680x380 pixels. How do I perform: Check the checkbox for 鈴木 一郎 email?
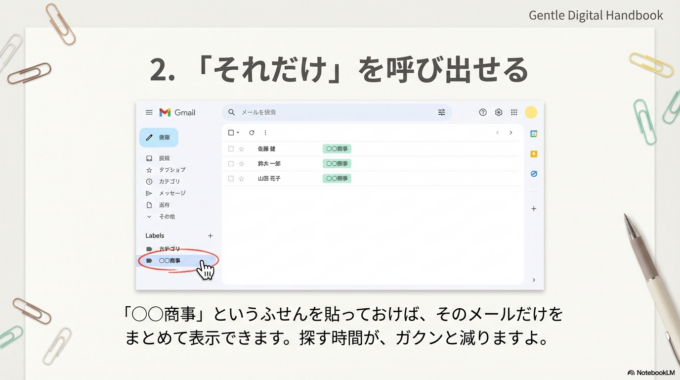[231, 164]
